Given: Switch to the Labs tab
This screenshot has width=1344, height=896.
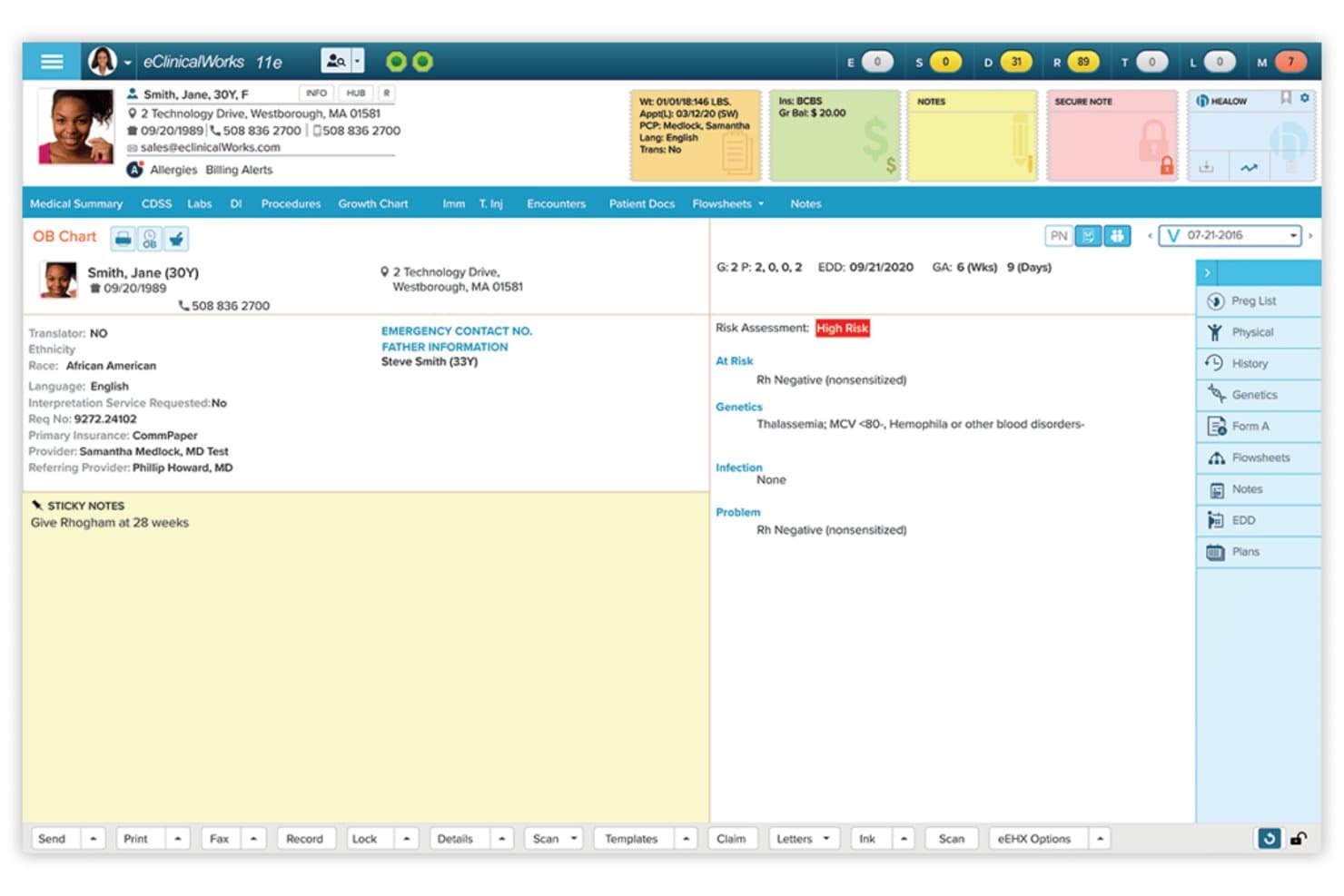Looking at the screenshot, I should tap(200, 204).
